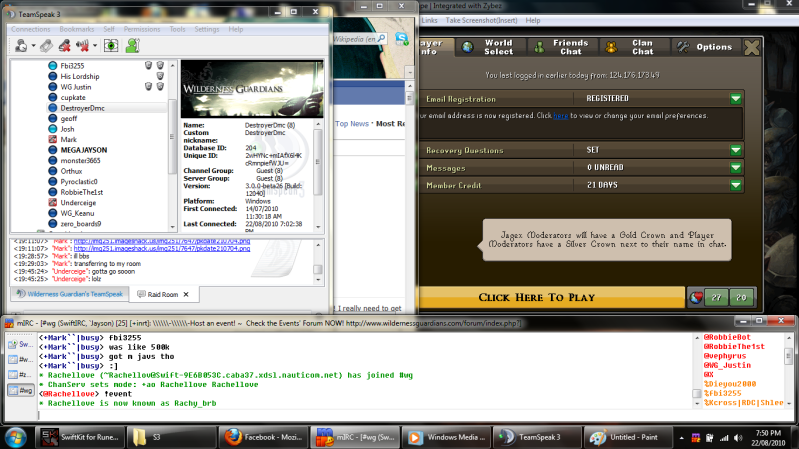Open the Facebook Mozilla Firefox taskbar button

[x=263, y=437]
